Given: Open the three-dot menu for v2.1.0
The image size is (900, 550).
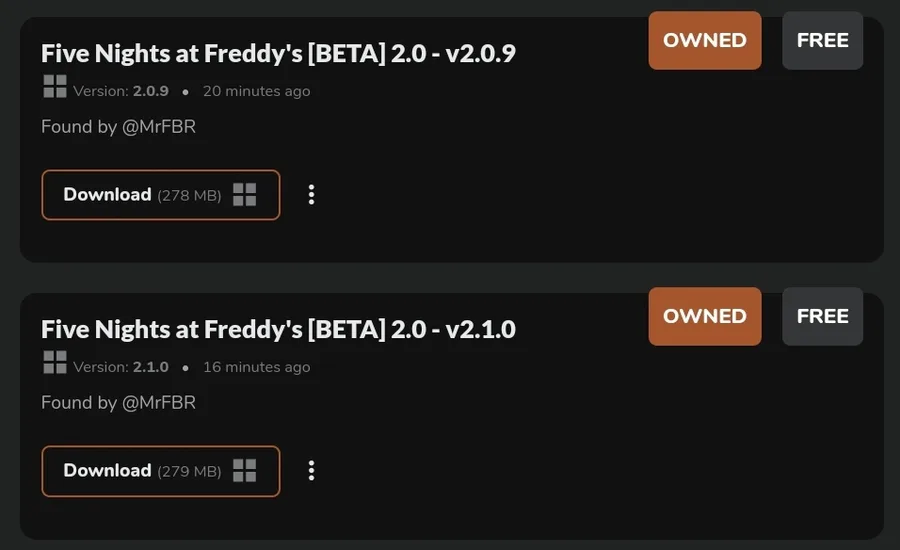Looking at the screenshot, I should point(311,471).
